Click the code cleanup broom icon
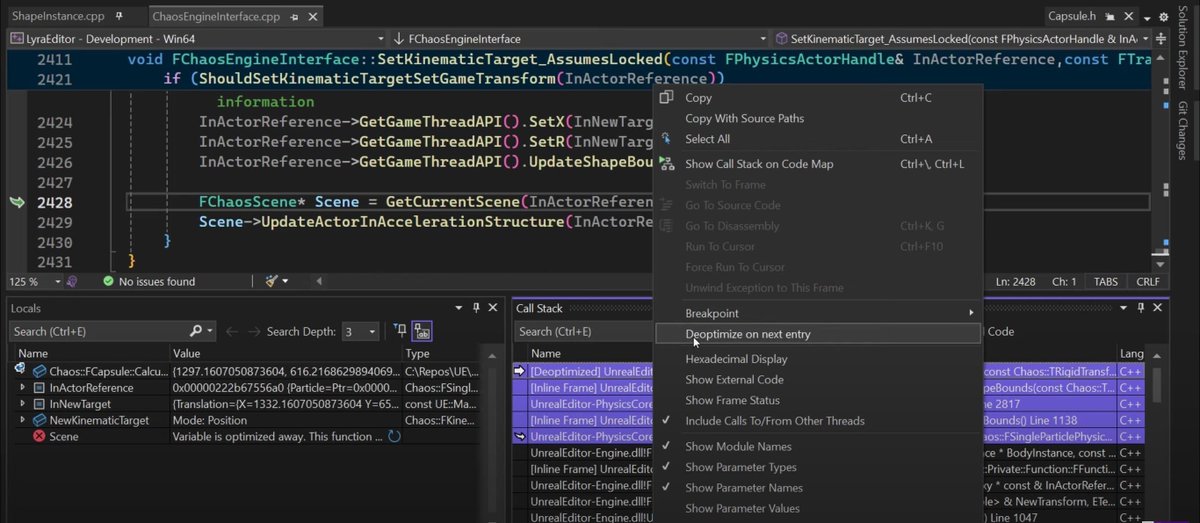The width and height of the screenshot is (1200, 523). [x=271, y=282]
